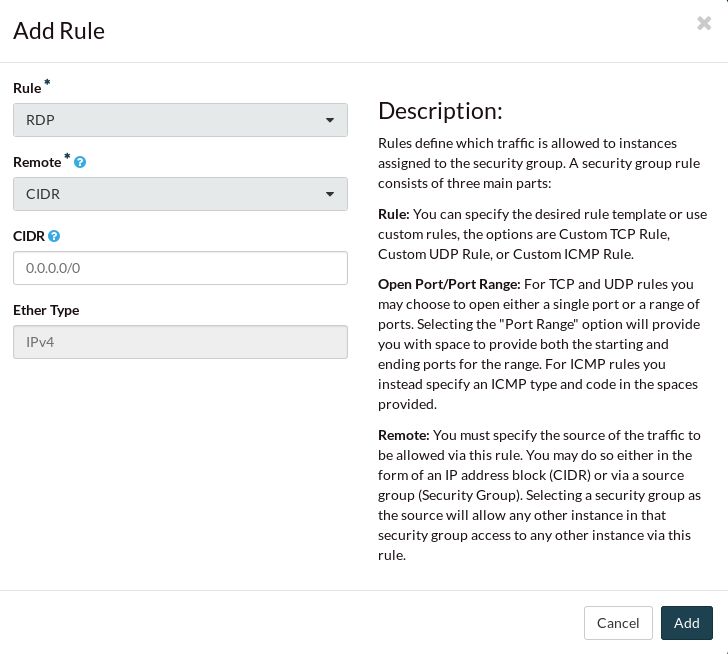Click the Remote field label

point(37,162)
